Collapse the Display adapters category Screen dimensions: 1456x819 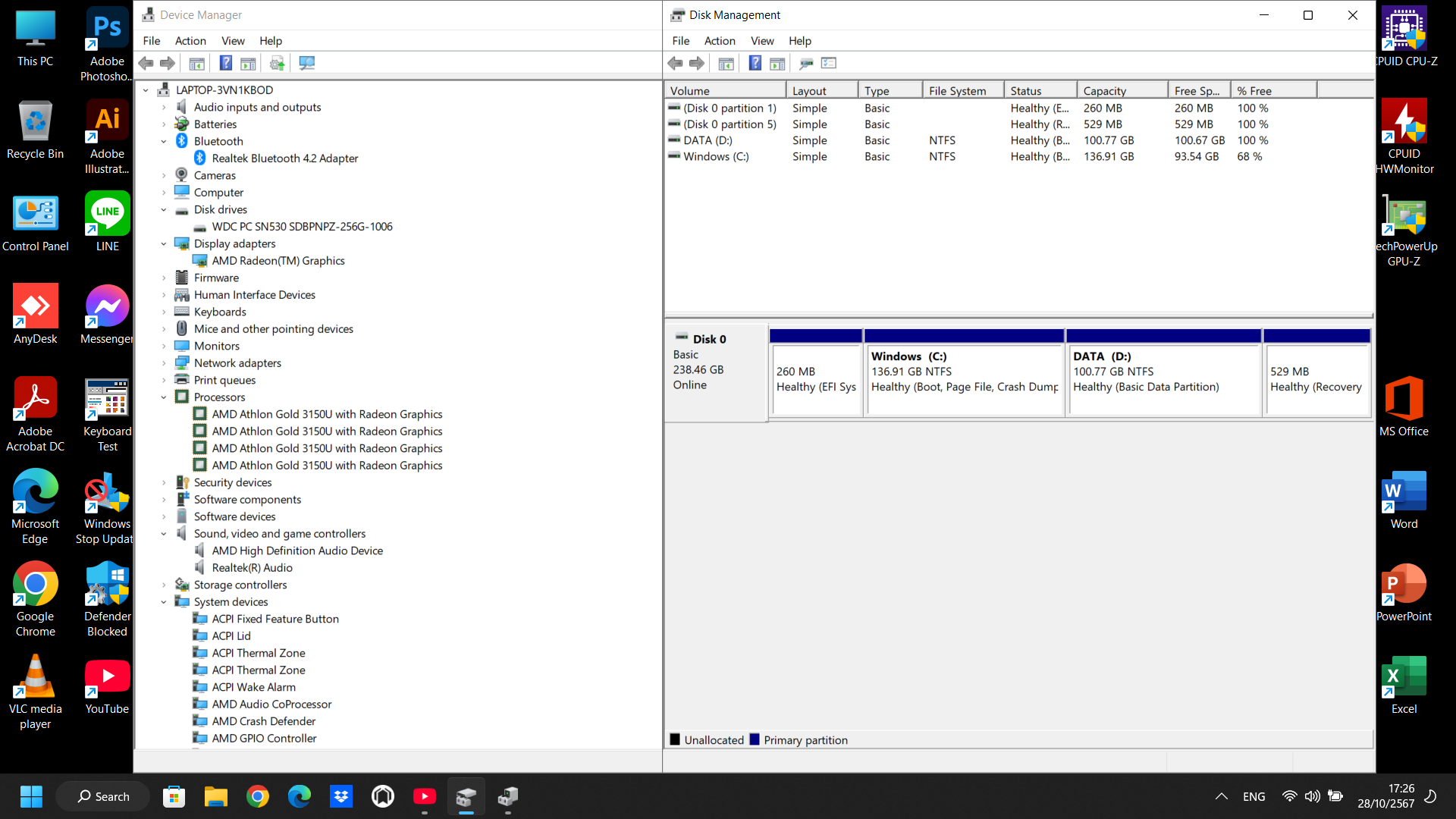pos(164,244)
